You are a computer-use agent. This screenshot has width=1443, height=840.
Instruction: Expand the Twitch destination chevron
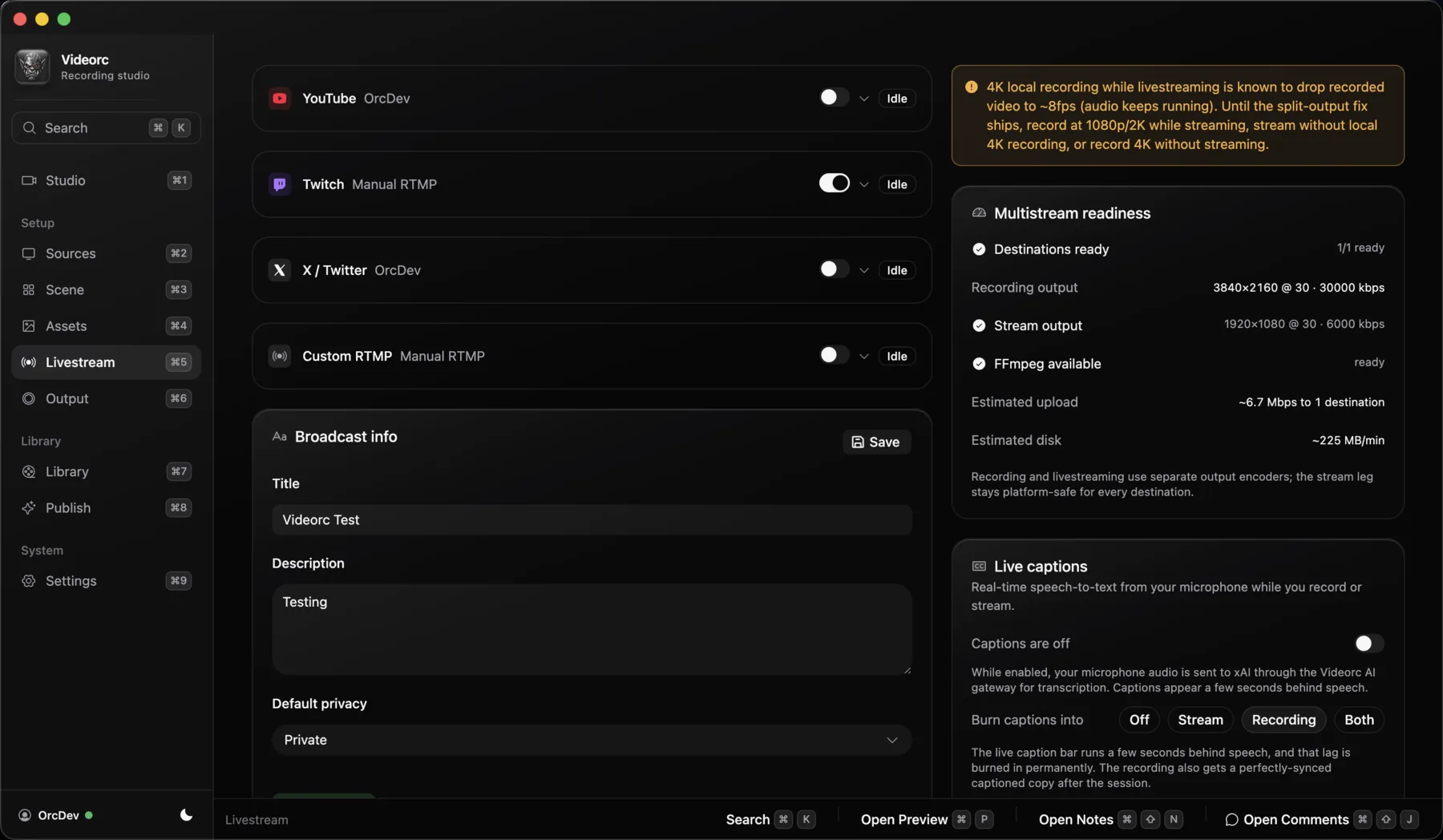[863, 184]
